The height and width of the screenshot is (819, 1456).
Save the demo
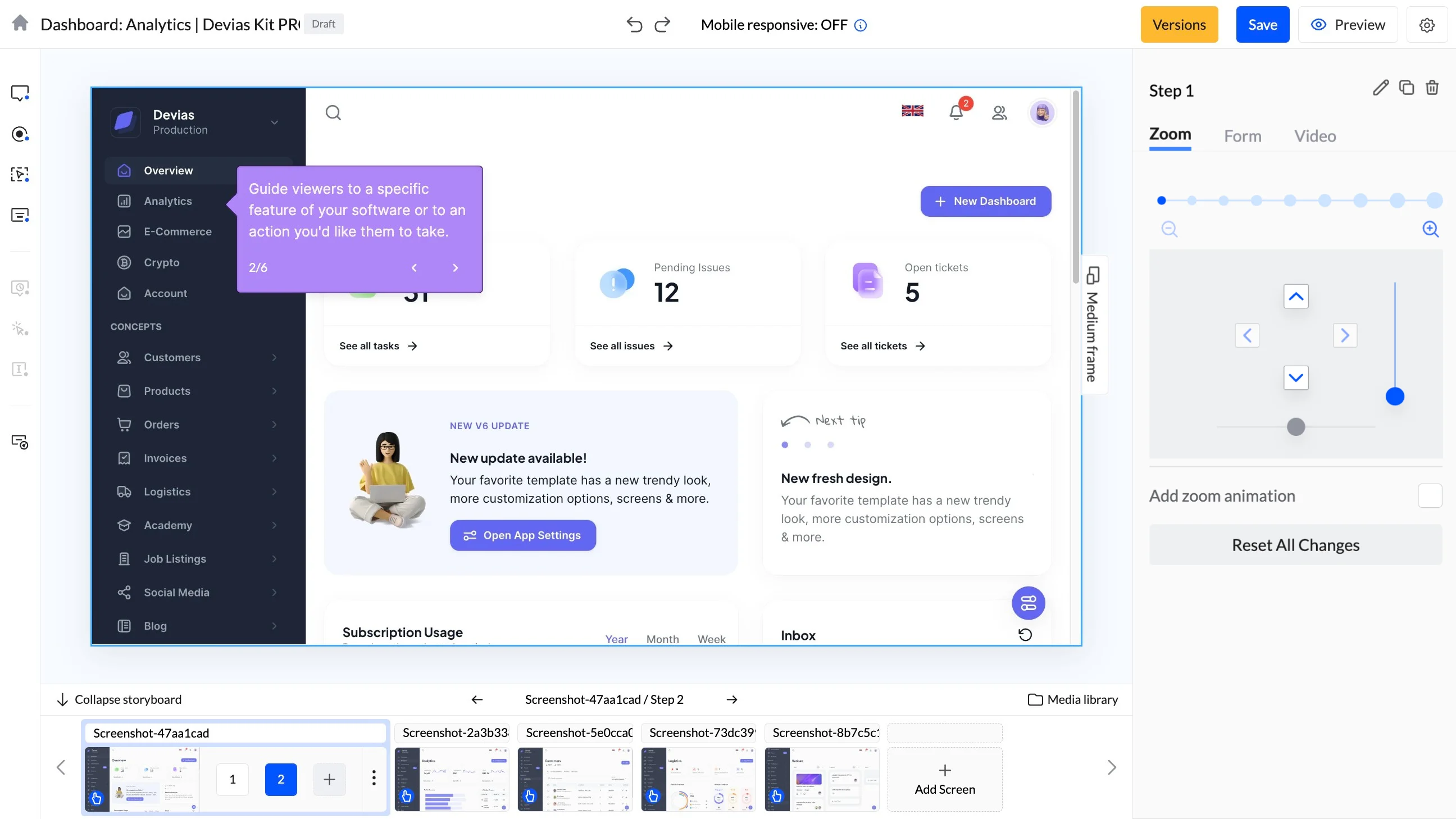[1262, 24]
